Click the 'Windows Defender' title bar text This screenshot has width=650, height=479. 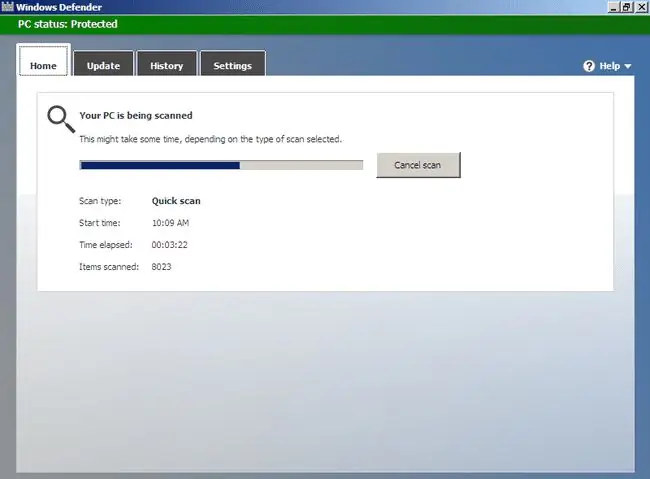pos(59,7)
